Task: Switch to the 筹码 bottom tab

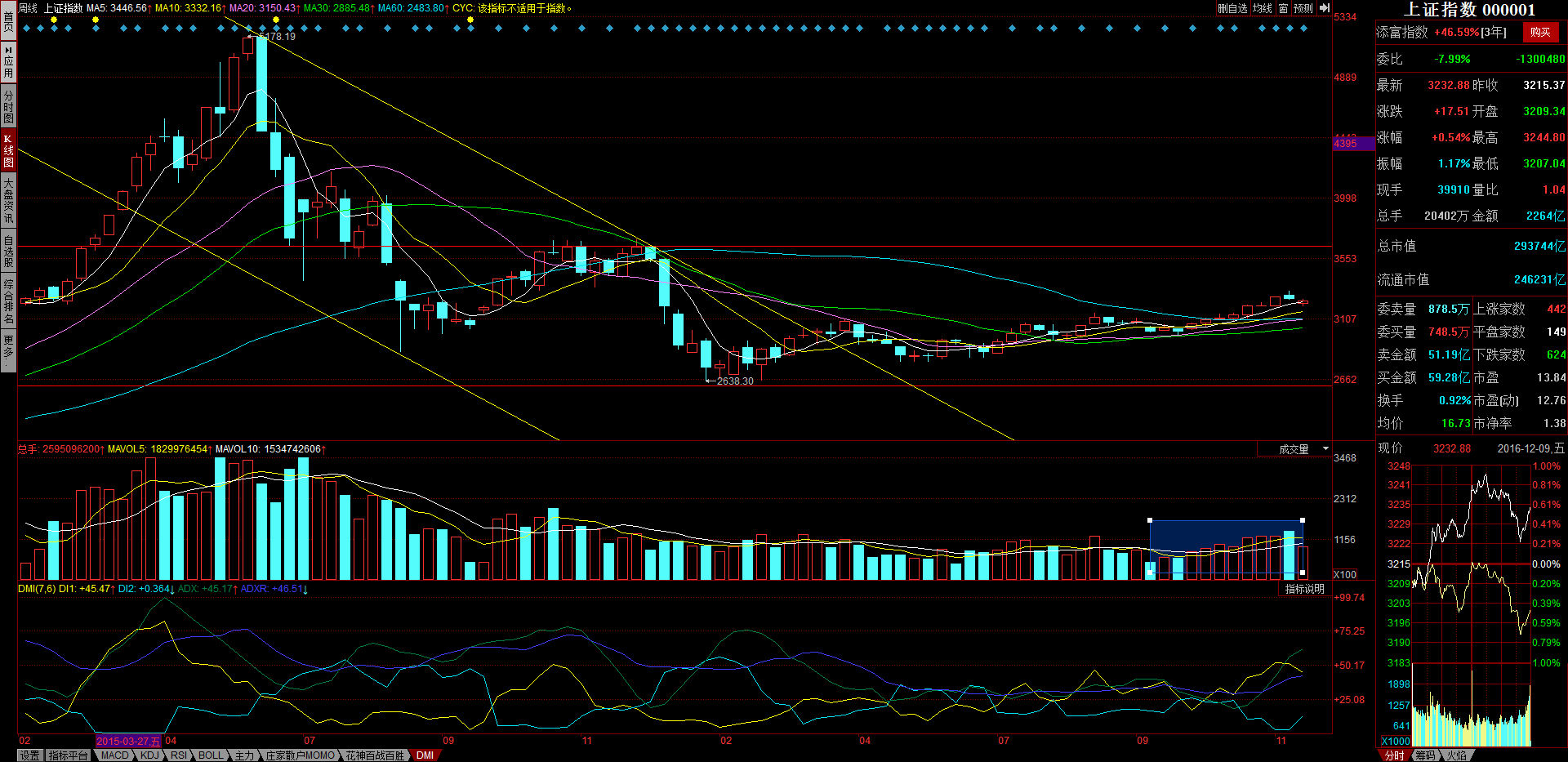Action: pos(1425,755)
